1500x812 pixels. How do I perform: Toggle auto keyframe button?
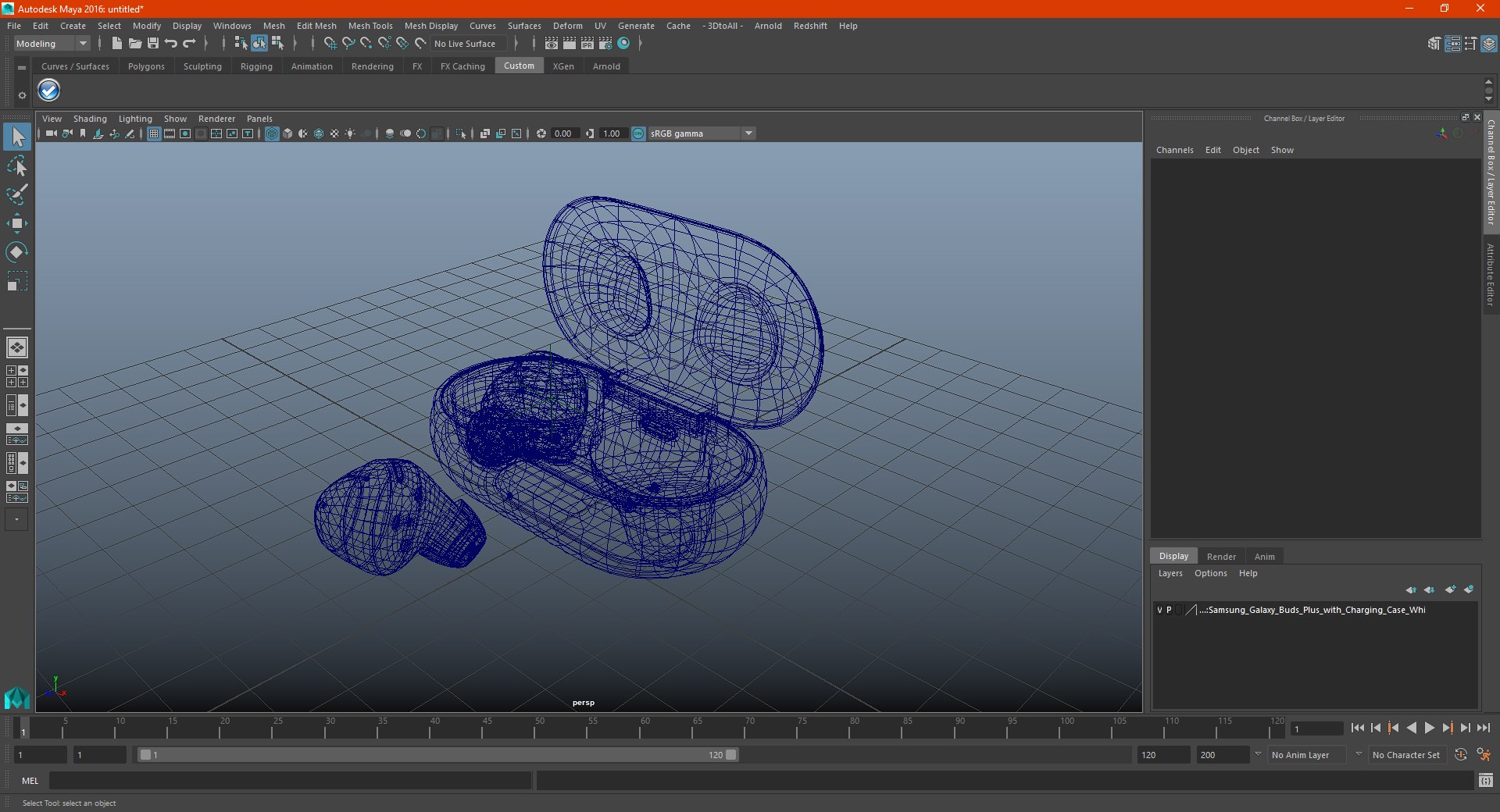[x=1461, y=755]
